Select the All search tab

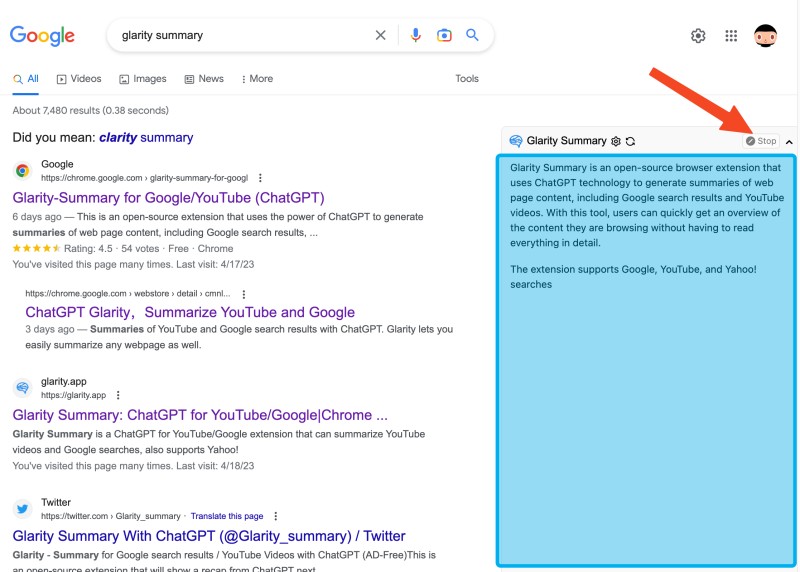coord(26,79)
